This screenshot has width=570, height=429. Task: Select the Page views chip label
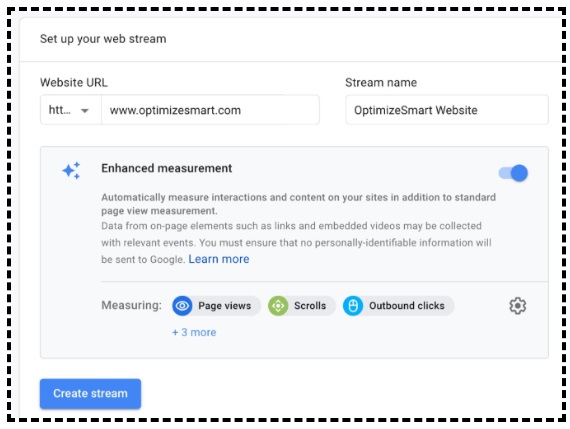(x=225, y=306)
